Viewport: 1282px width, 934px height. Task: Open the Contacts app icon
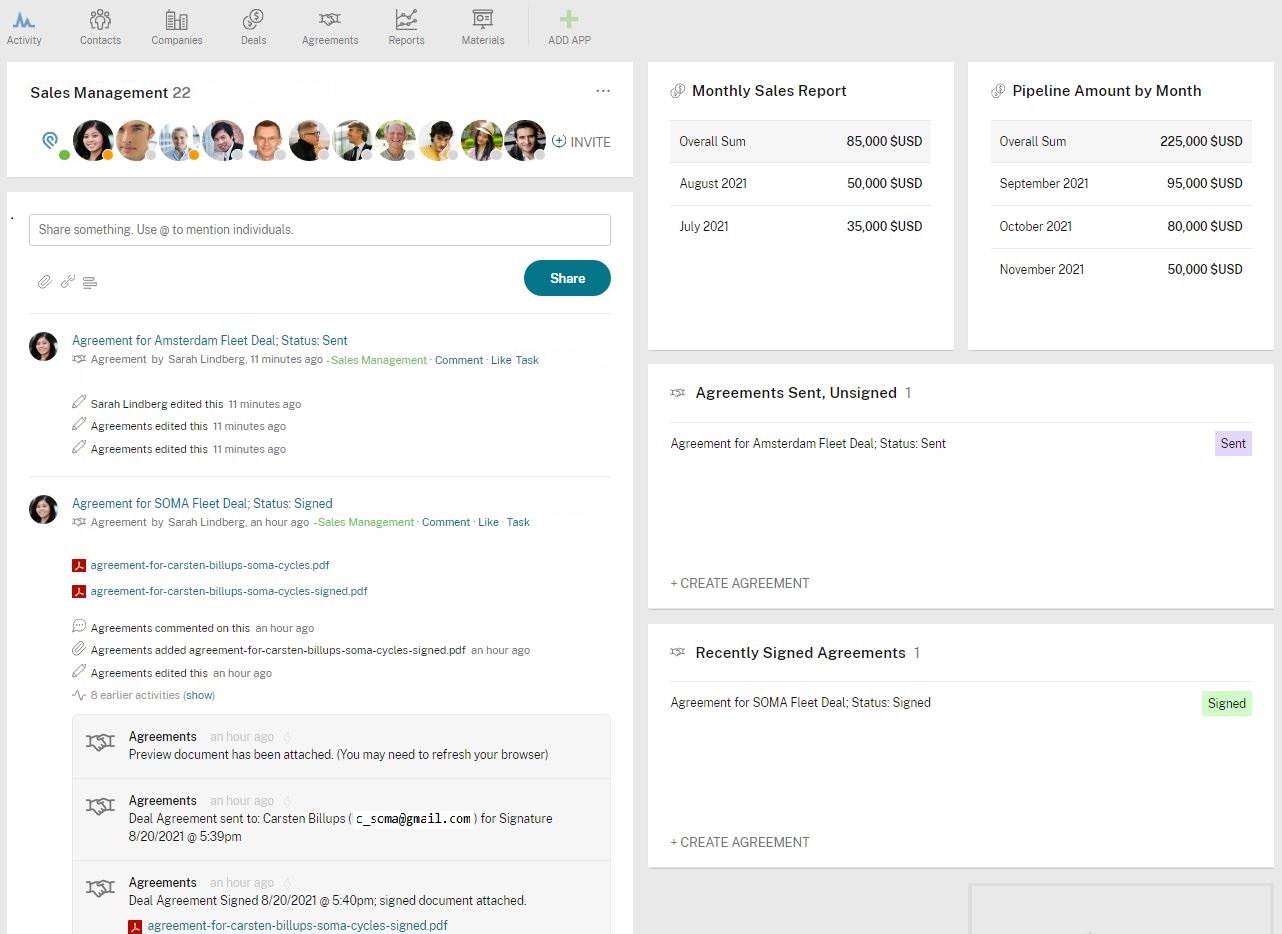[x=100, y=20]
